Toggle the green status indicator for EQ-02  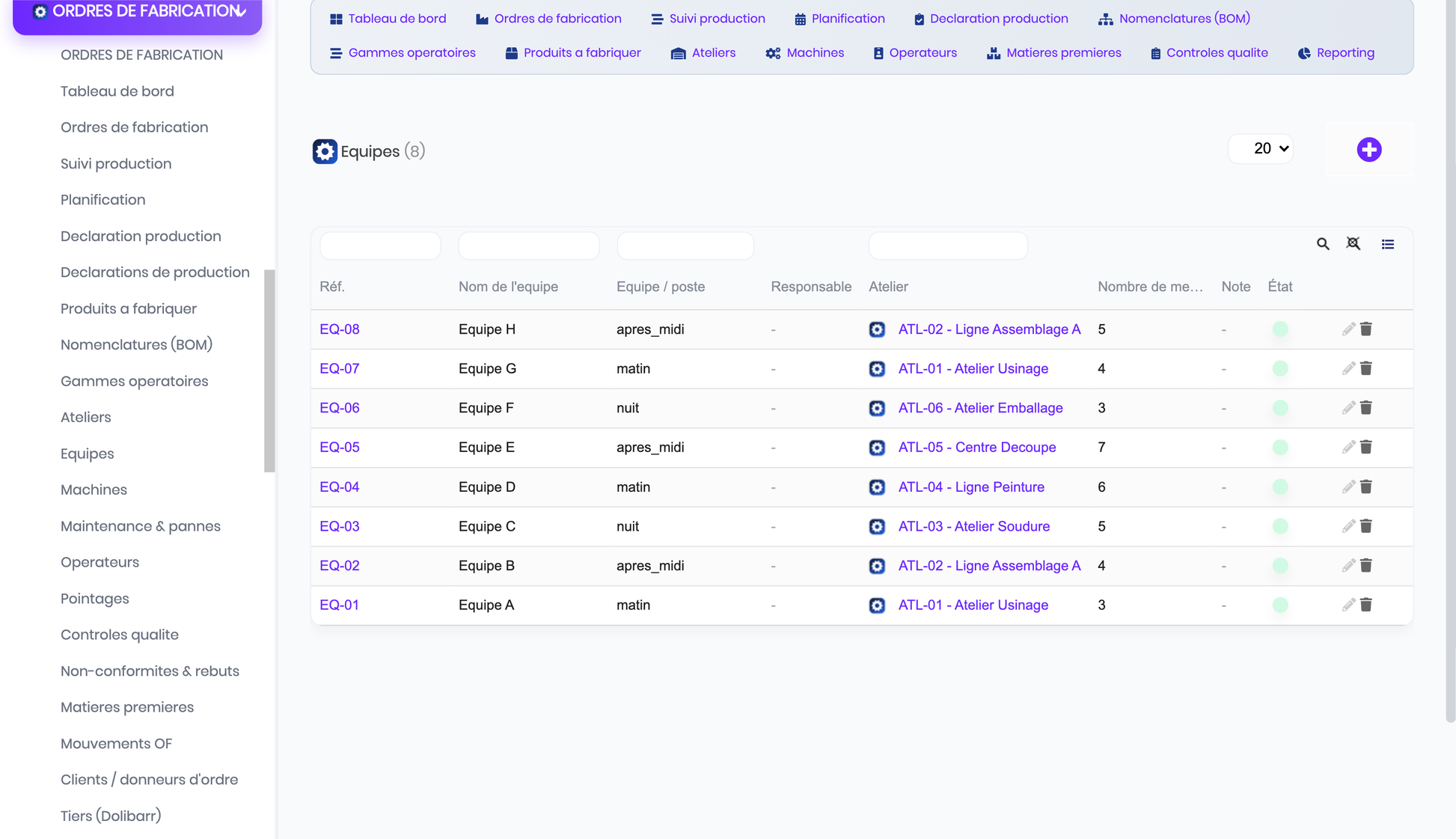point(1280,566)
